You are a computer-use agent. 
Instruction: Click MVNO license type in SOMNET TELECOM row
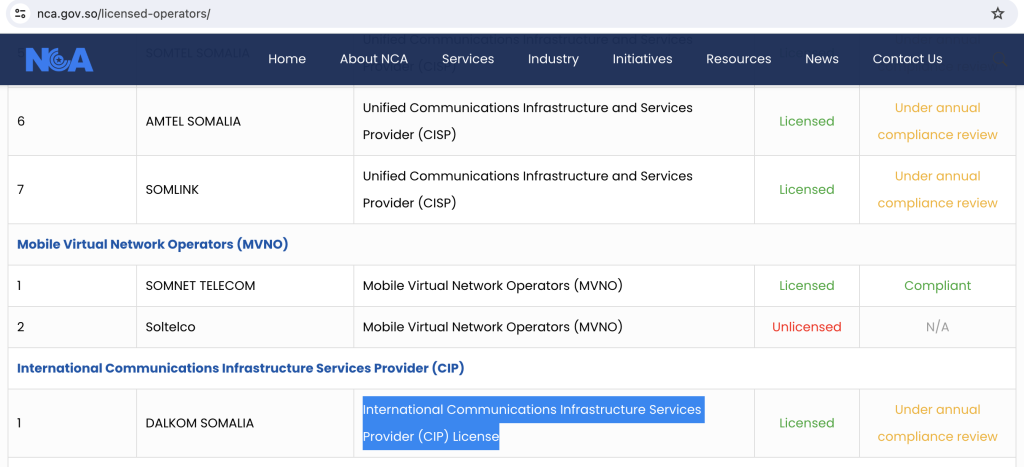[x=492, y=285]
